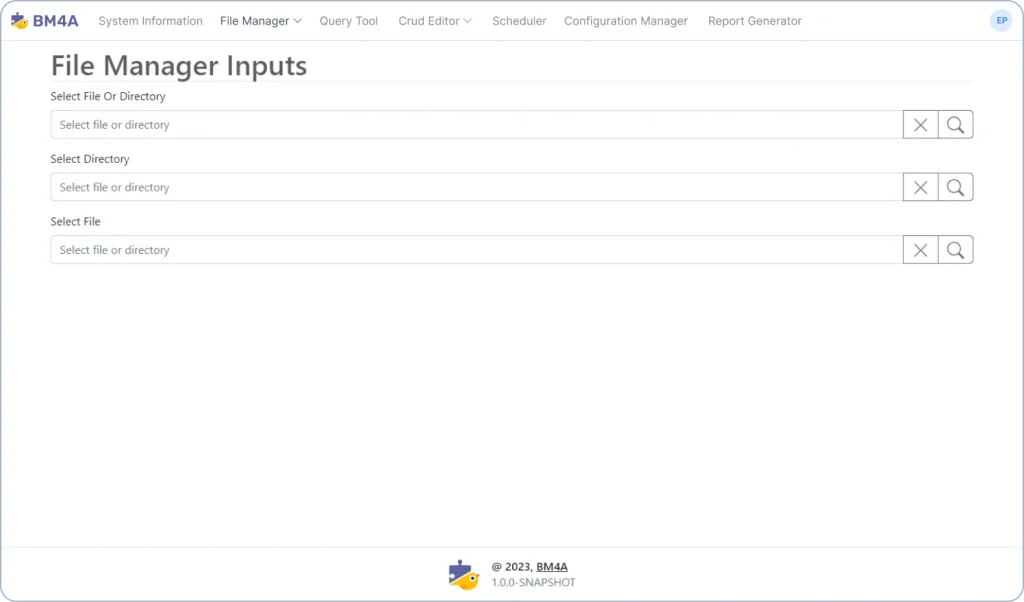
Task: Click the Select File Or Directory label
Action: [x=108, y=96]
